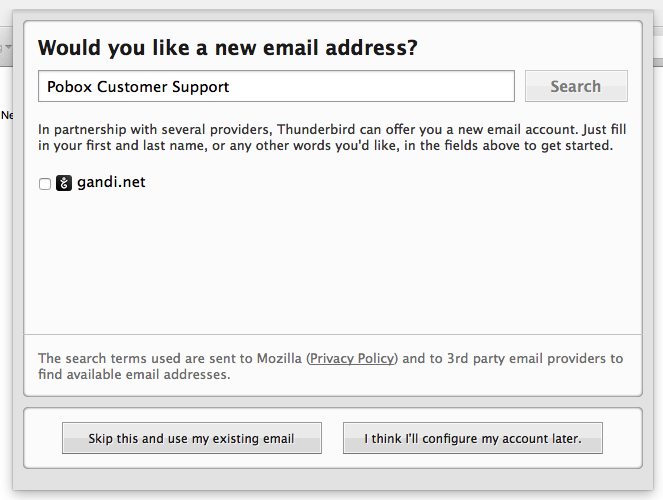The image size is (663, 500).
Task: Choose Skip this and use my existing email
Action: point(192,438)
